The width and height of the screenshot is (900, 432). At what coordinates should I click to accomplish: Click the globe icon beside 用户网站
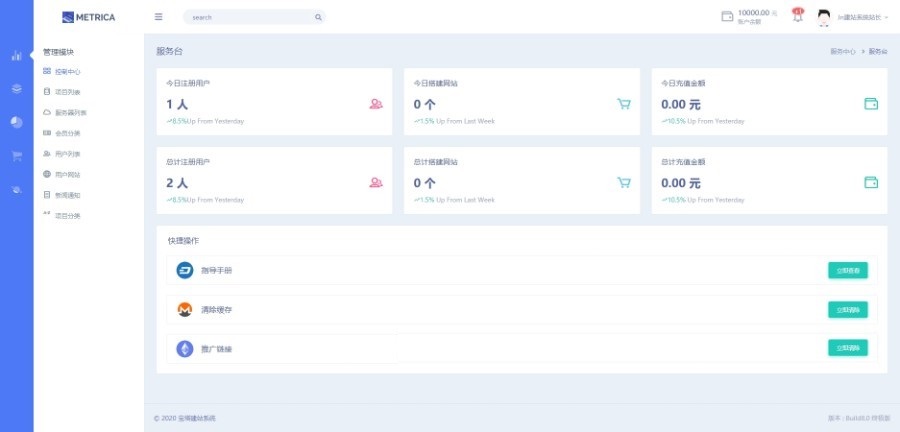(47, 174)
